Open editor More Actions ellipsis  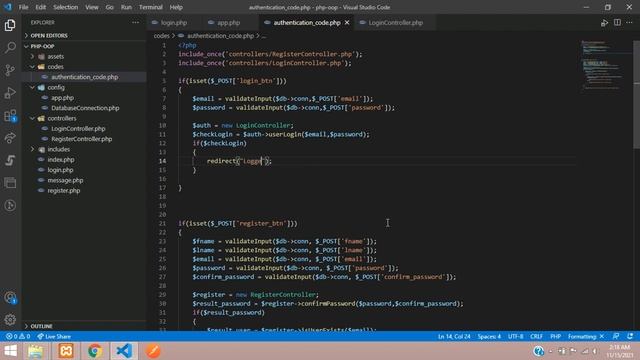[629, 23]
